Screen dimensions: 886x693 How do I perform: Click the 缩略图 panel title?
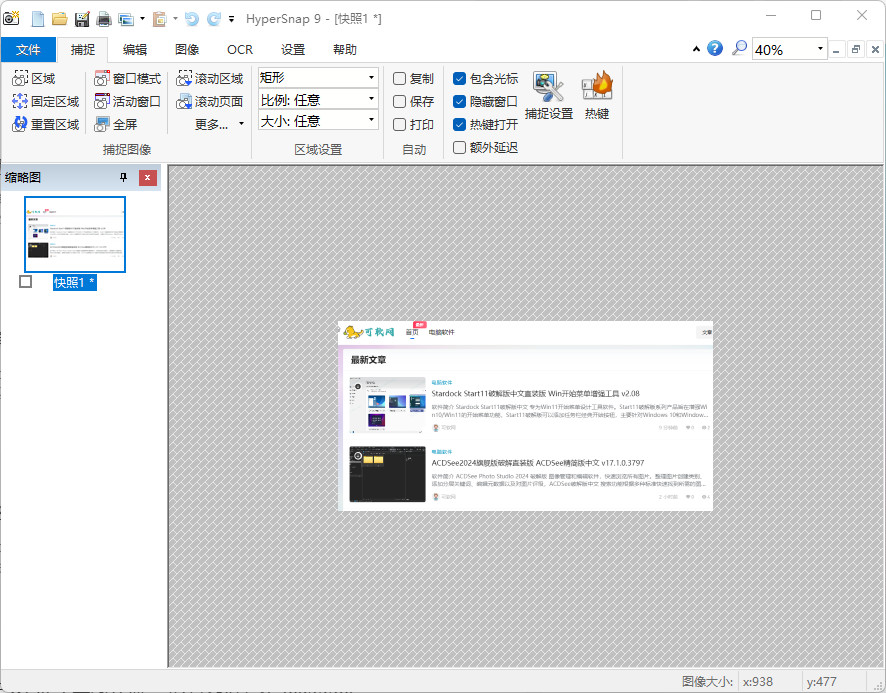(23, 177)
